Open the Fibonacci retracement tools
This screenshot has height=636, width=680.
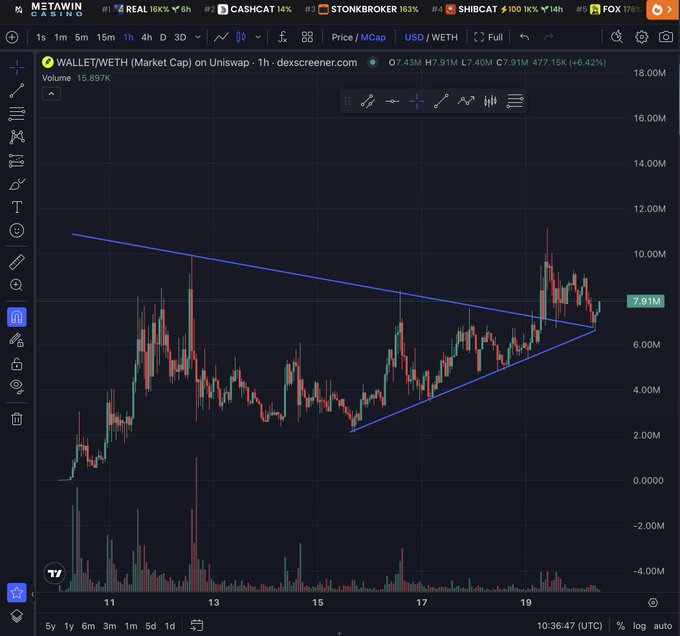[x=17, y=114]
